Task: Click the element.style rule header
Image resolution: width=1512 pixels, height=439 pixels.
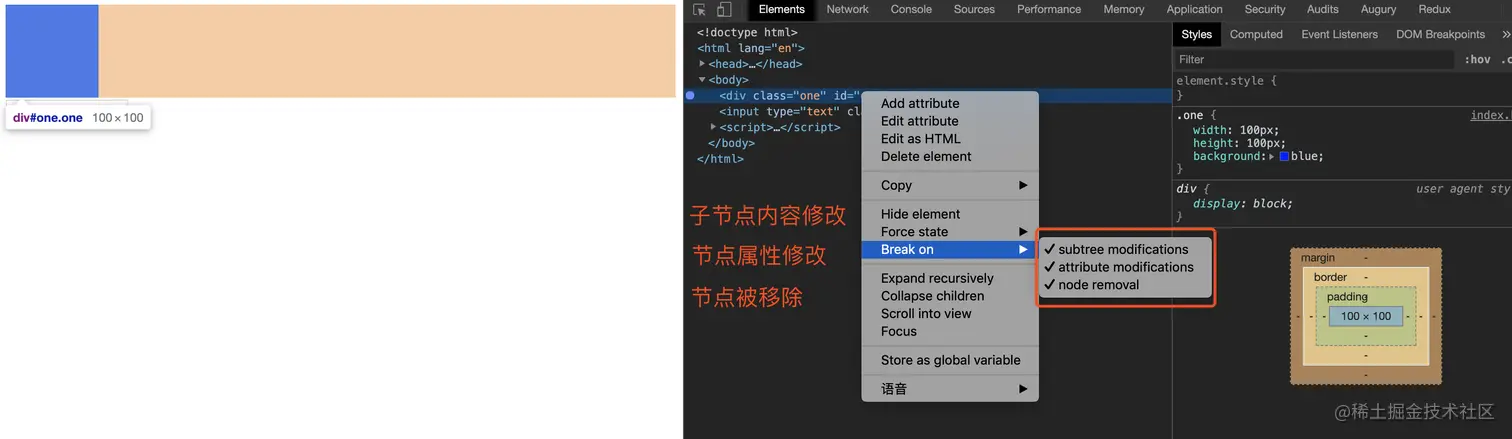Action: [x=1226, y=81]
